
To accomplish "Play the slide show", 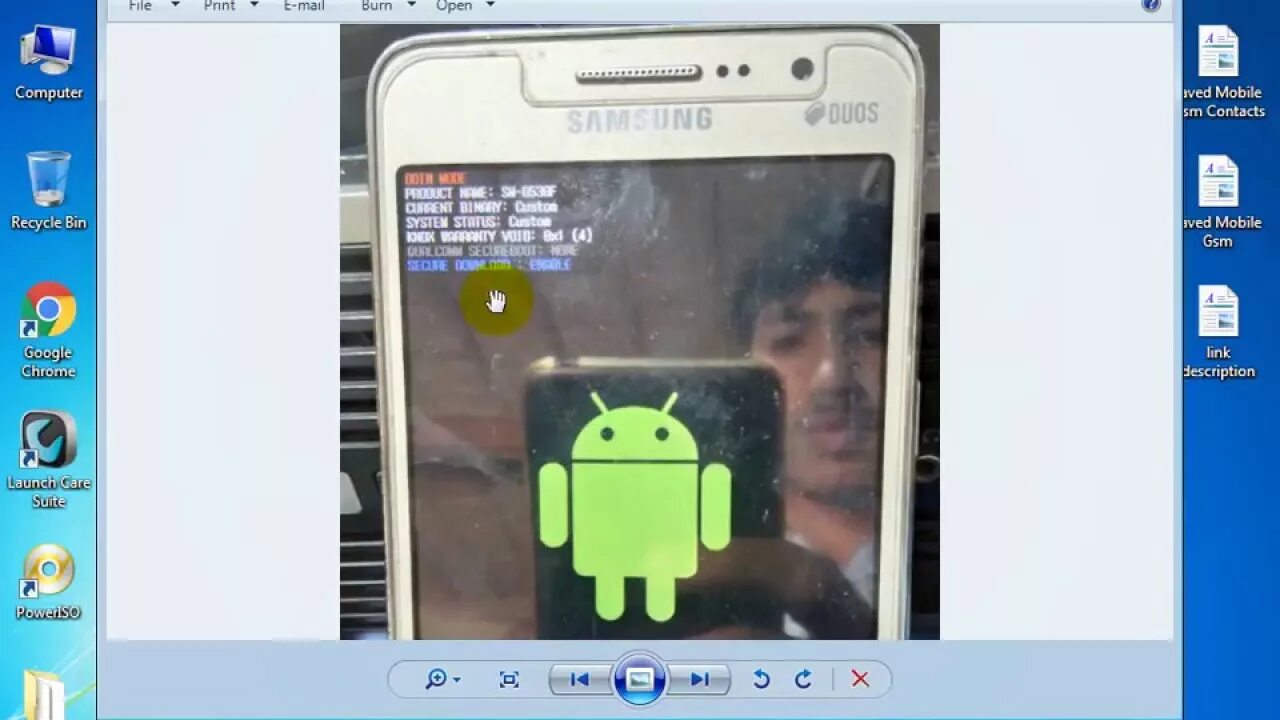I will [640, 680].
